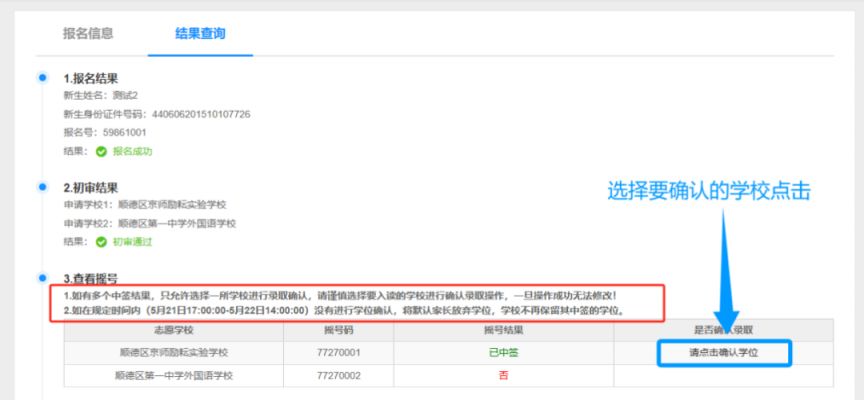Image resolution: width=864 pixels, height=400 pixels.
Task: Click the 初审通过 status text
Action: [x=132, y=242]
